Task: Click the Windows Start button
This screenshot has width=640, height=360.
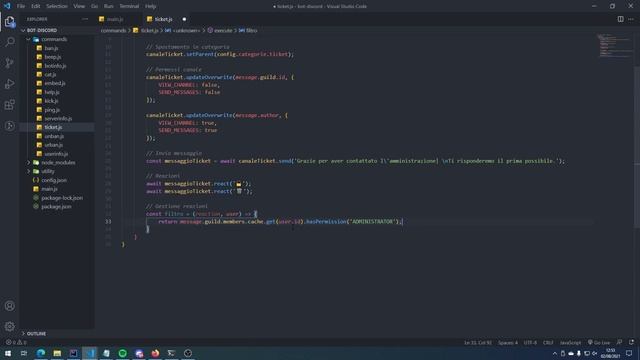Action: click(8, 353)
